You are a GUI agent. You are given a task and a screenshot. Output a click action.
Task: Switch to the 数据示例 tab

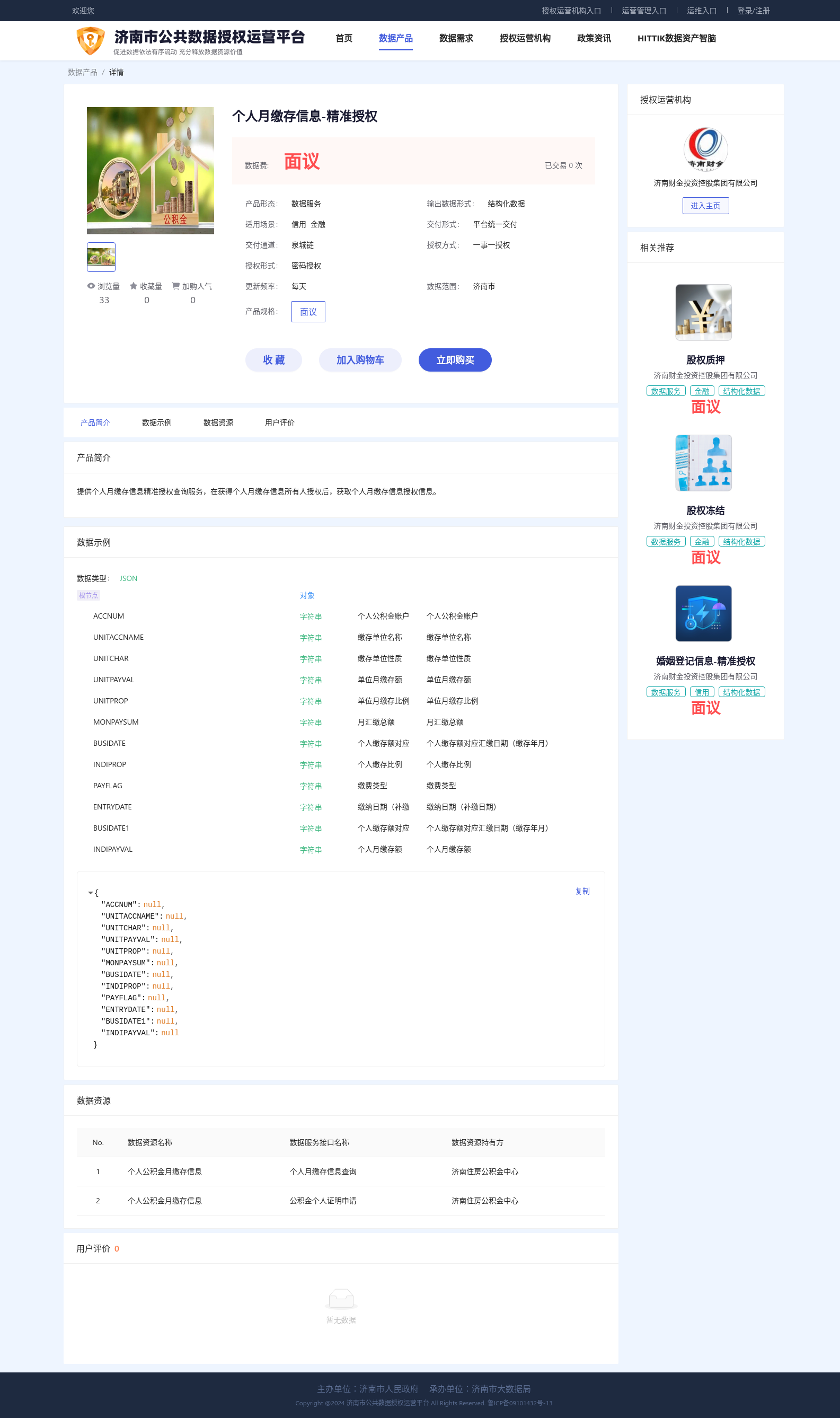tap(157, 423)
